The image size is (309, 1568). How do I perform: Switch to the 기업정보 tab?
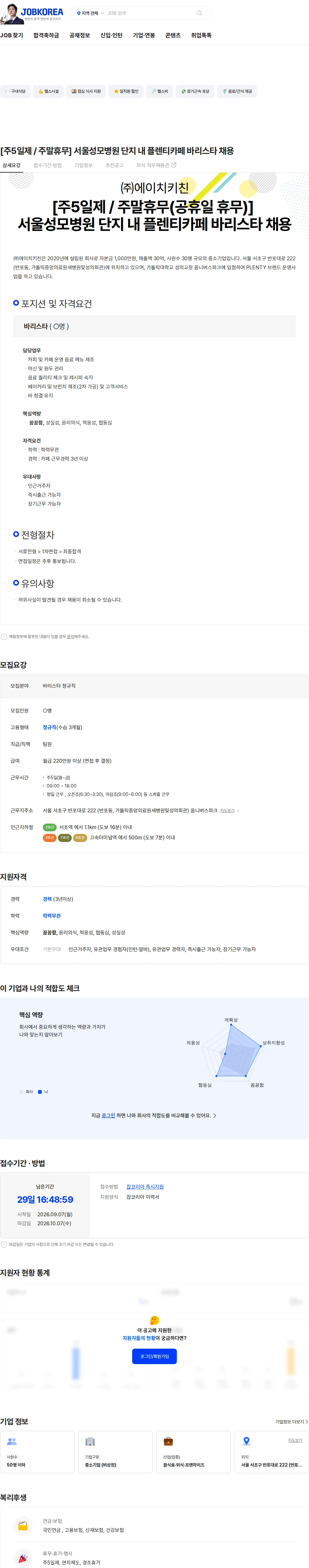click(x=83, y=166)
